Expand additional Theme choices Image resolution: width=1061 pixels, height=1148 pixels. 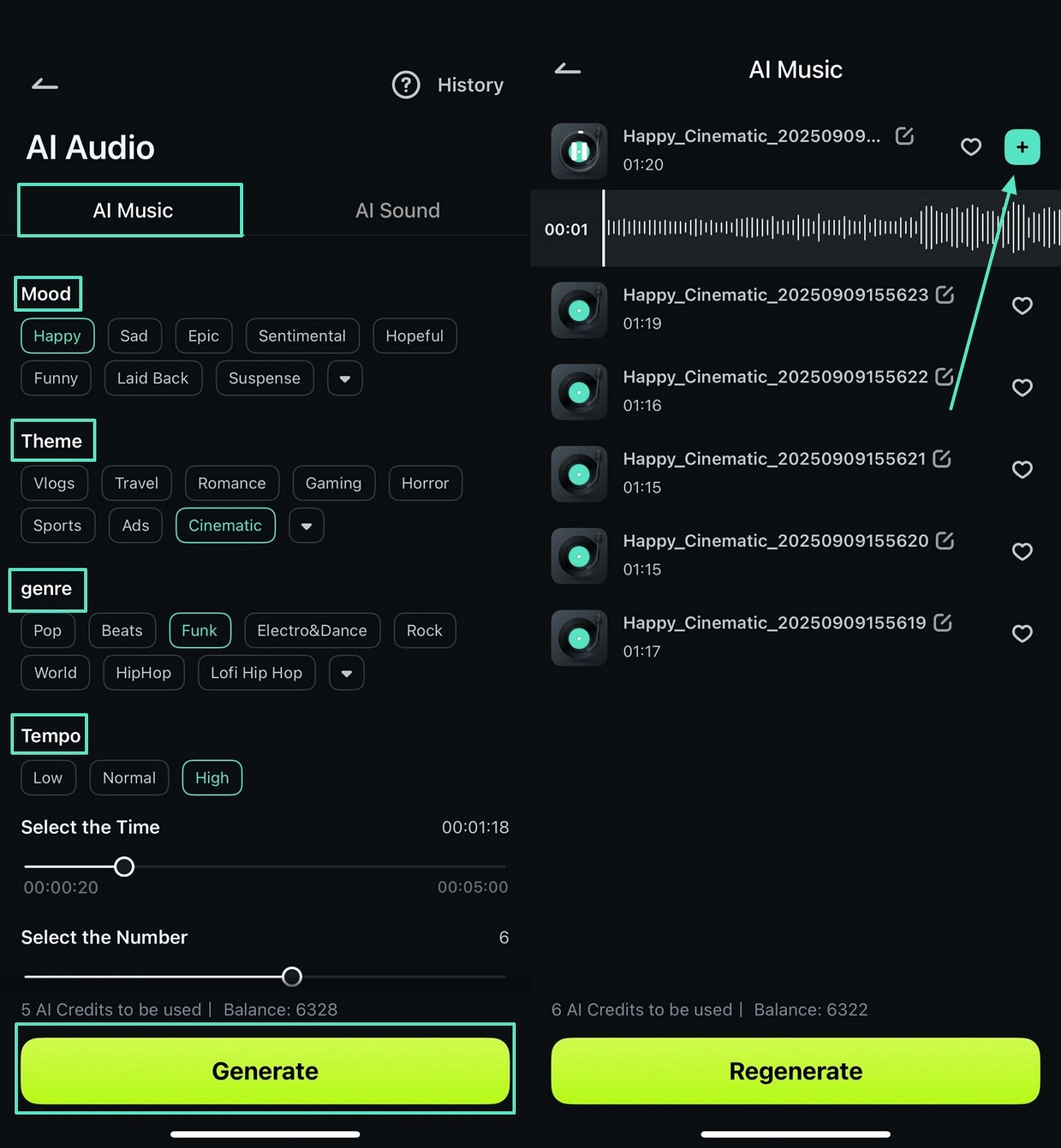306,525
